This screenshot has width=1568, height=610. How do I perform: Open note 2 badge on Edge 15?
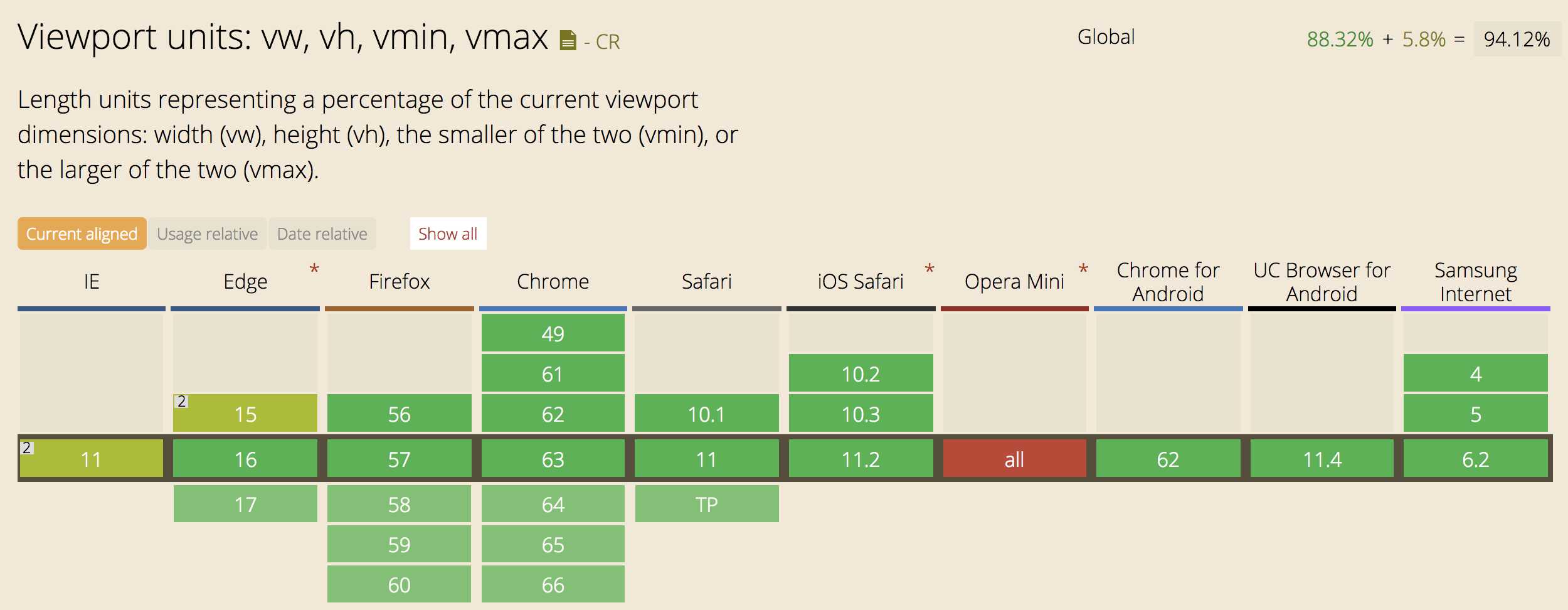coord(181,402)
